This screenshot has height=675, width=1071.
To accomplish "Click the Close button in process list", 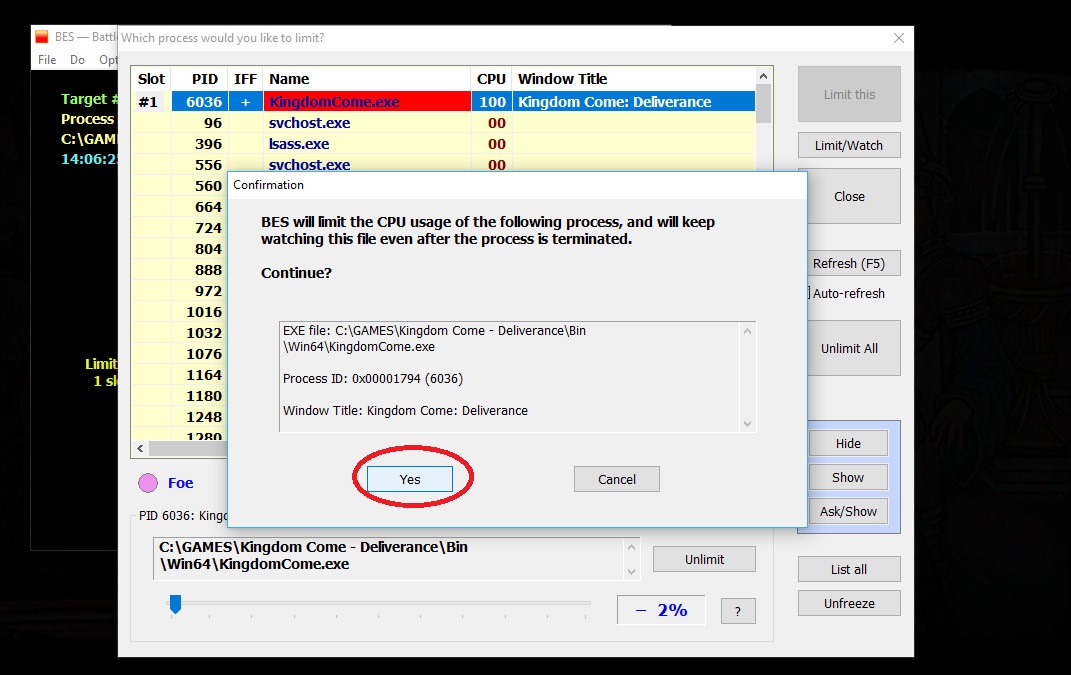I will click(849, 196).
